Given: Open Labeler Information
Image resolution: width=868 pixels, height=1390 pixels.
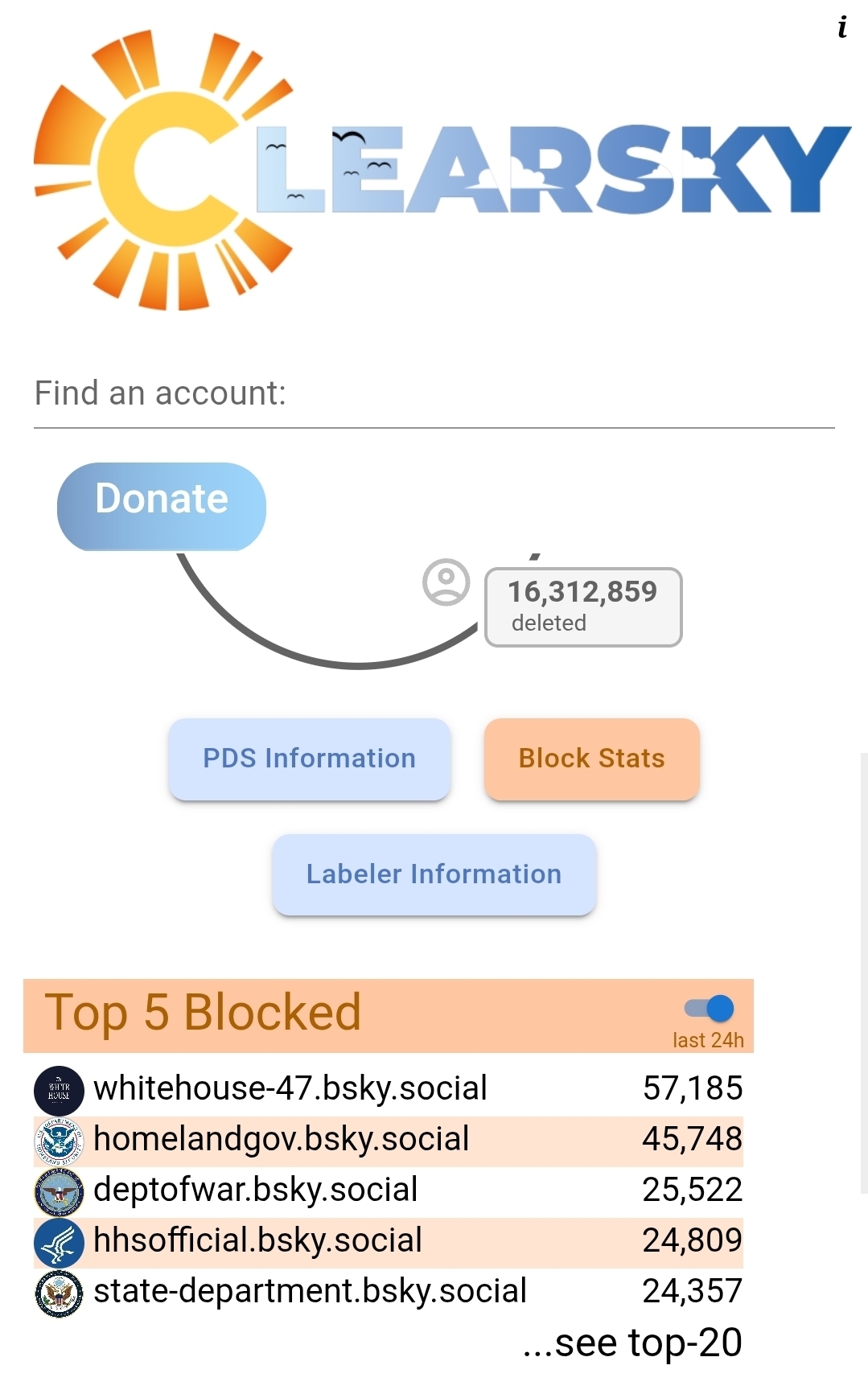Looking at the screenshot, I should pos(434,874).
